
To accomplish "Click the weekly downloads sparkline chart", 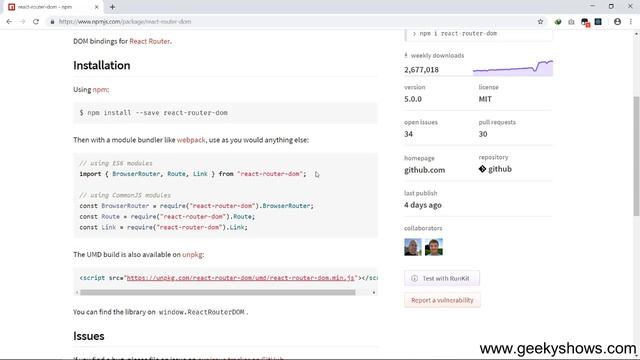I will pos(513,68).
